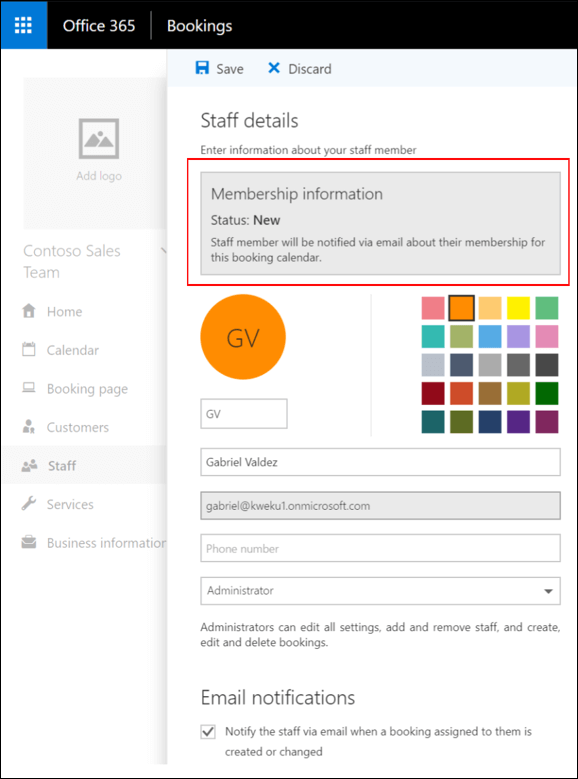Click the Add logo image placeholder icon
The height and width of the screenshot is (779, 578).
99,139
